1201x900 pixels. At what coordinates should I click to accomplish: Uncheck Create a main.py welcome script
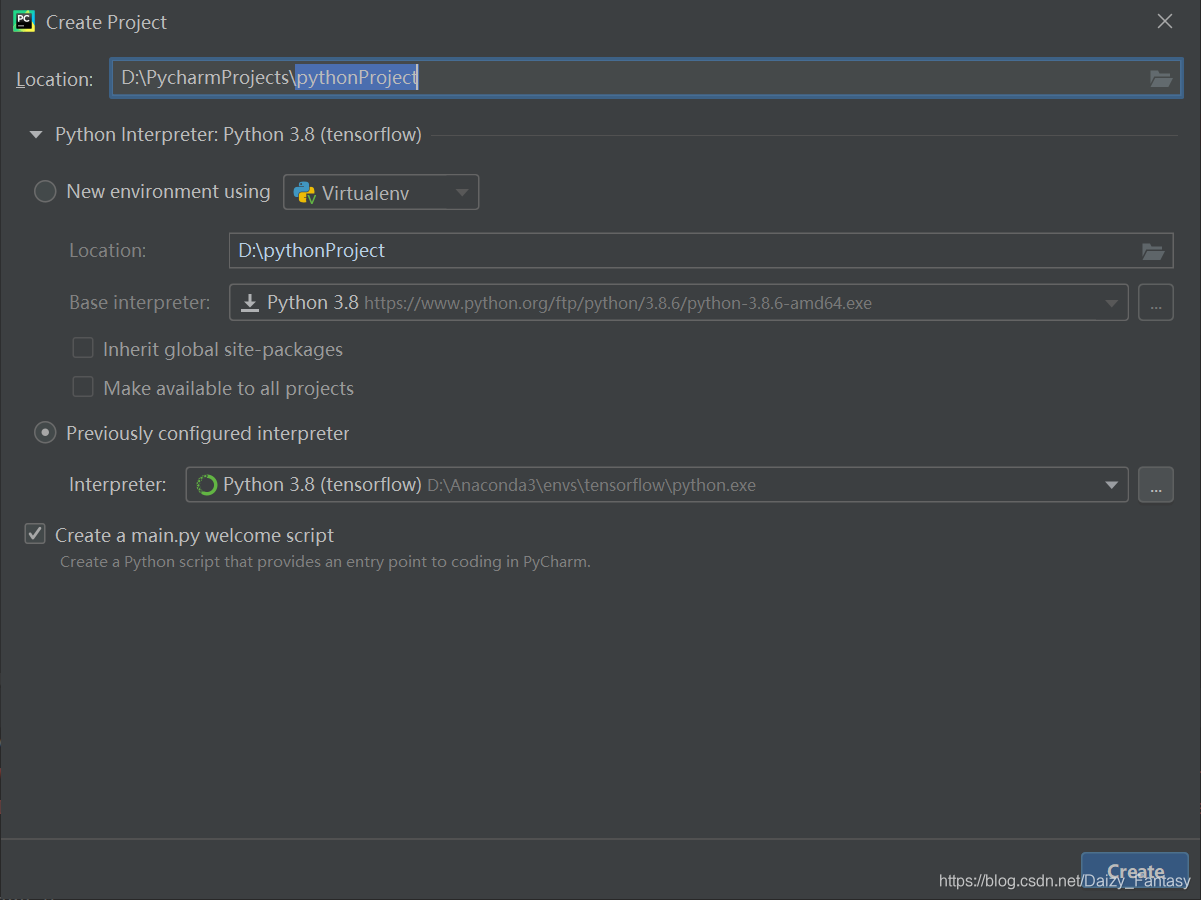[x=35, y=535]
